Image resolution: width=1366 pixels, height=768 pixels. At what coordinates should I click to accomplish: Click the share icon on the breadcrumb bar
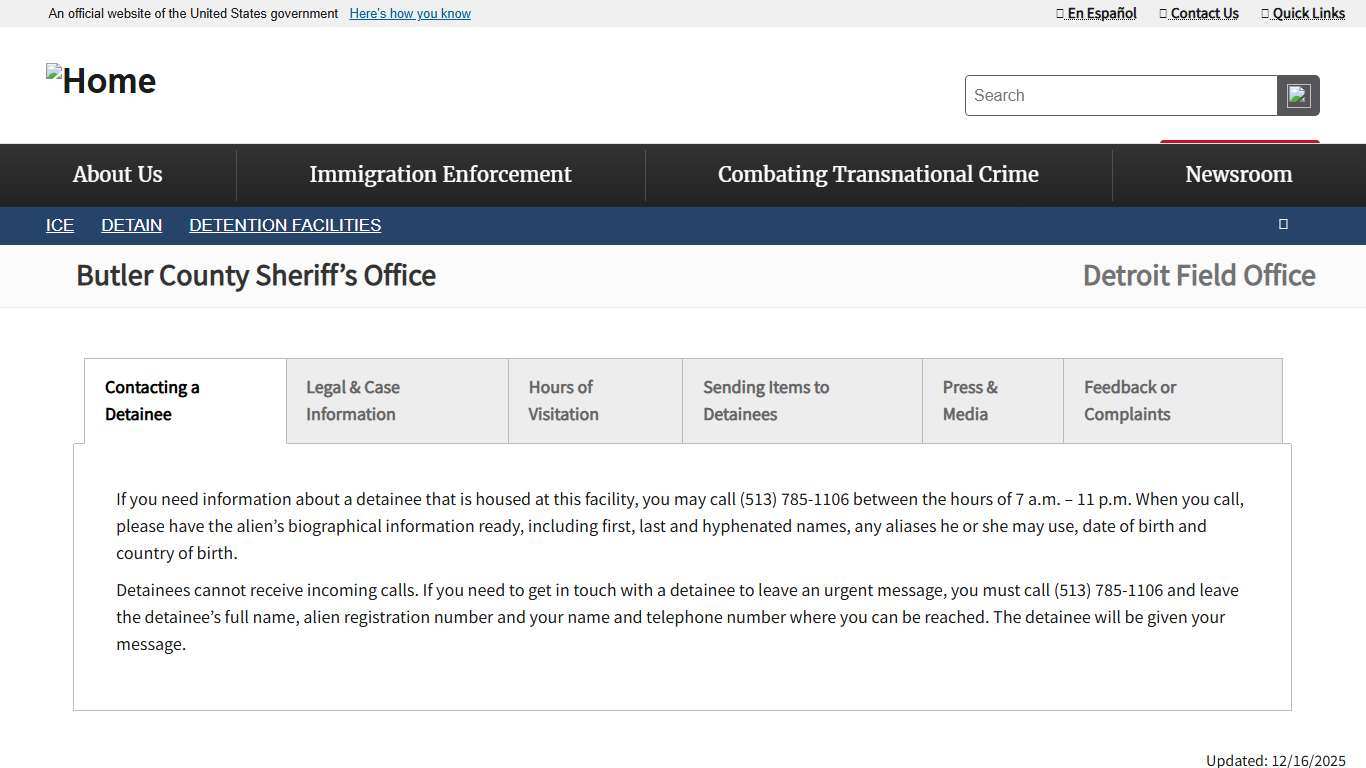coord(1283,224)
